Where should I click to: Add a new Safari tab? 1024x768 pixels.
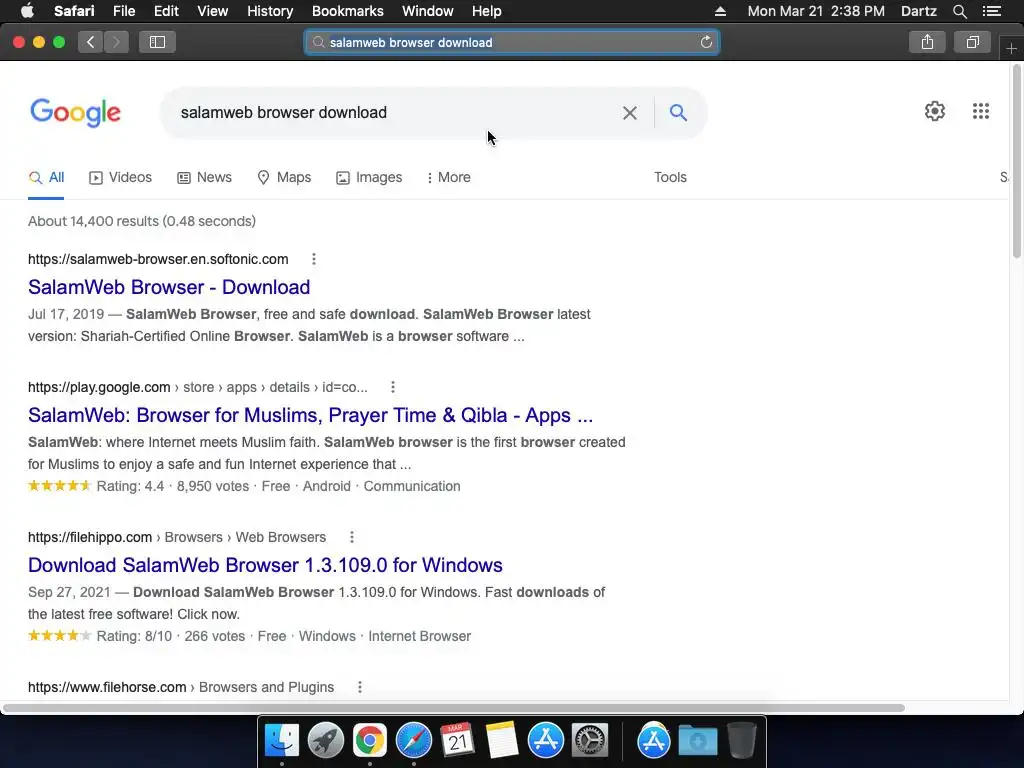click(x=1012, y=48)
